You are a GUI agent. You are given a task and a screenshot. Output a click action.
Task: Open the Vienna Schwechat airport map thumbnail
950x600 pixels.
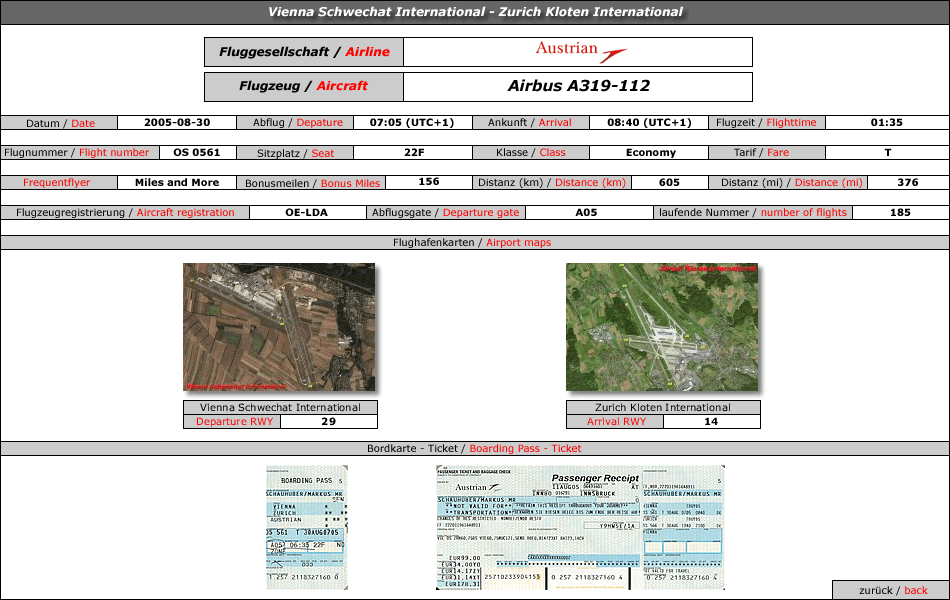[279, 327]
